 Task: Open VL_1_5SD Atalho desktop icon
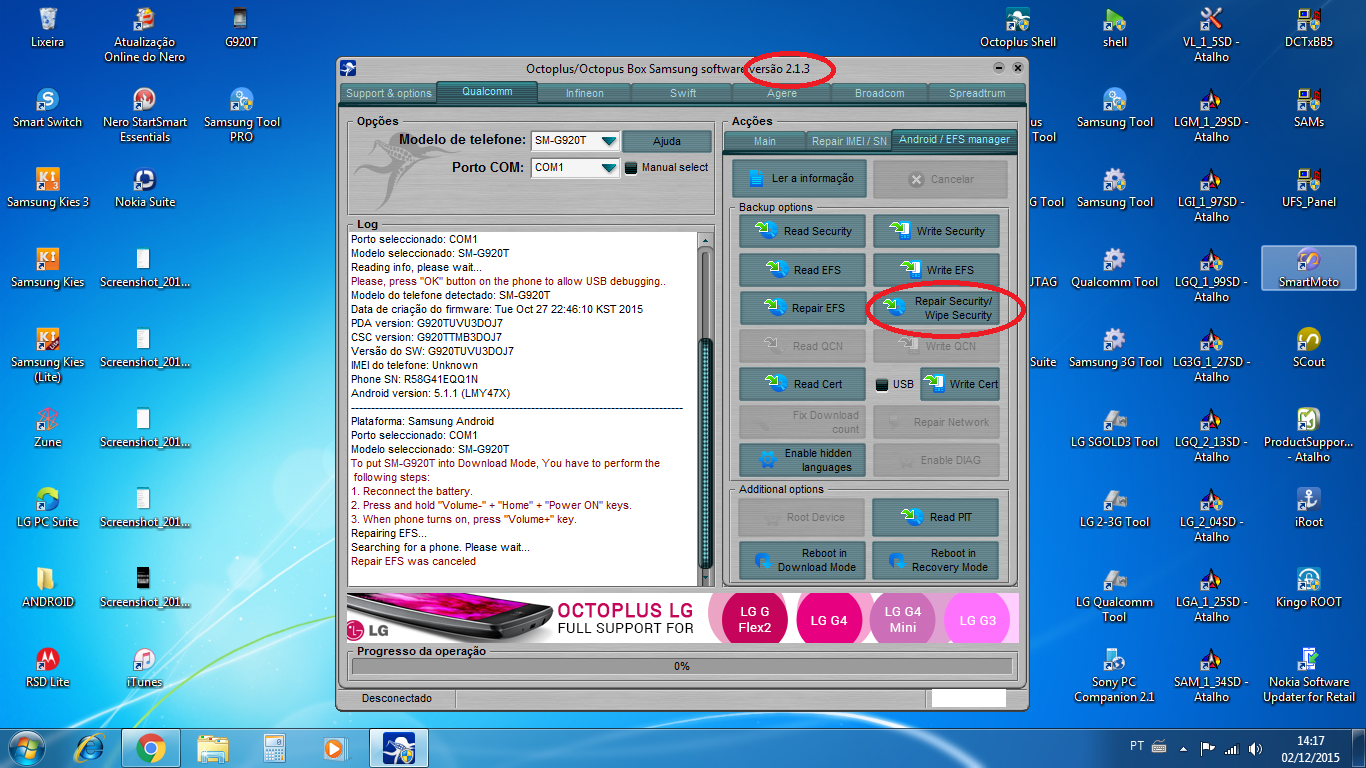[1211, 35]
